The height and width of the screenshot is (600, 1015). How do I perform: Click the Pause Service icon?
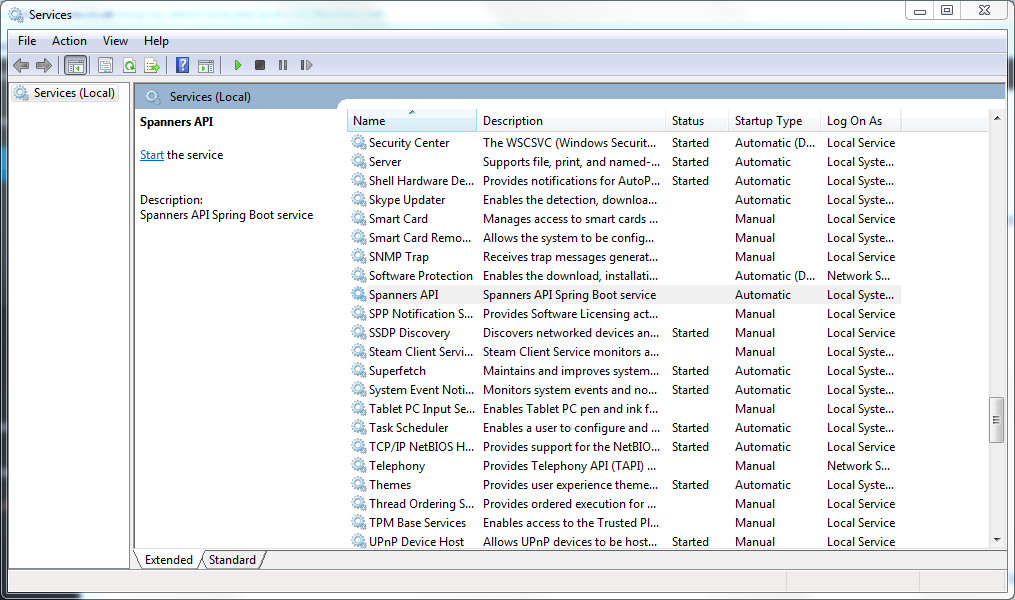tap(283, 65)
